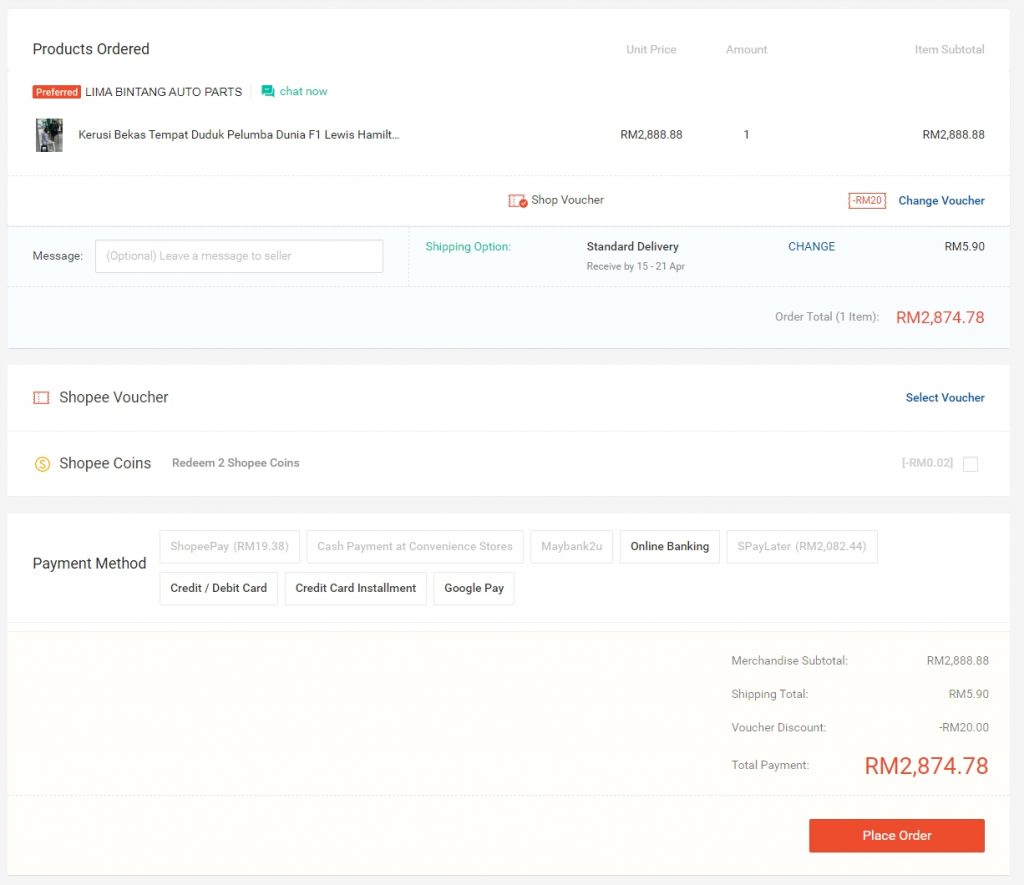Click the chat now link text
Screen dimensions: 1024x885
pos(303,91)
